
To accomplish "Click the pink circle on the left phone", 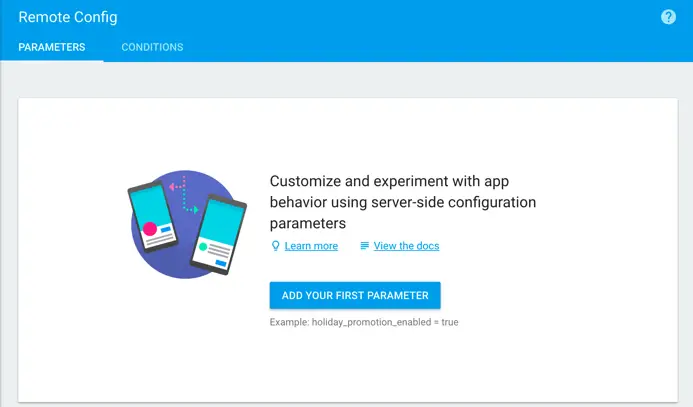I will pos(150,229).
